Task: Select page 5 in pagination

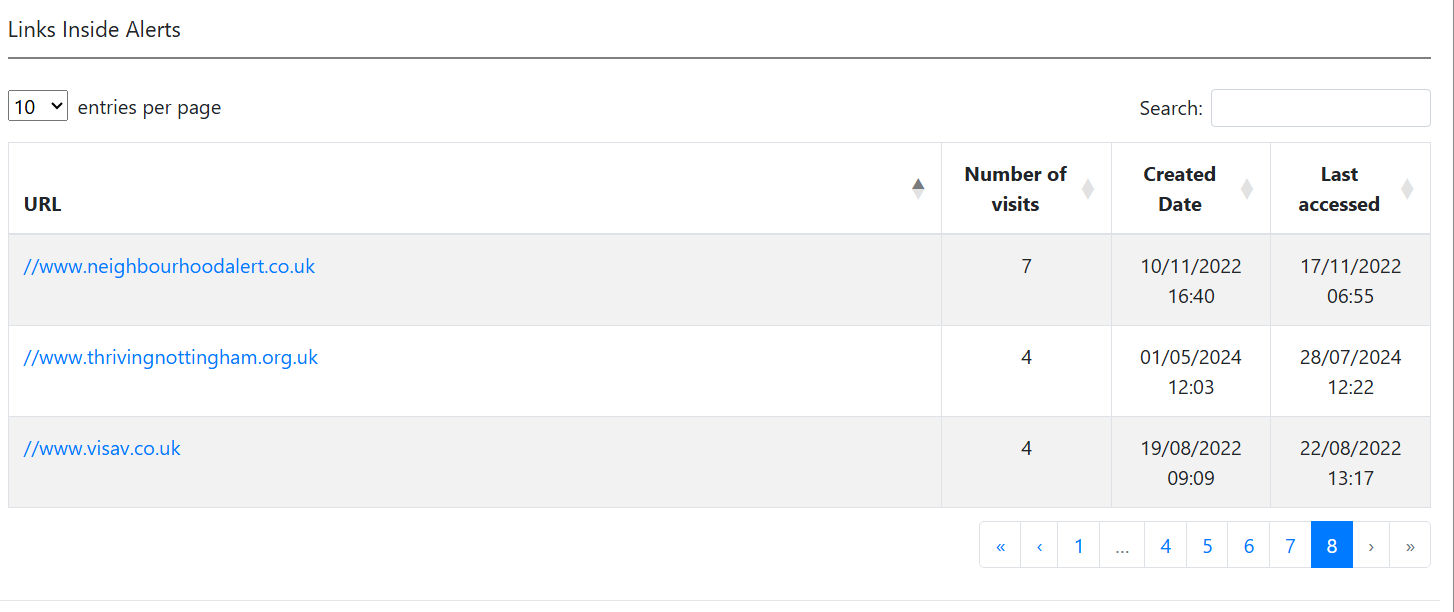Action: pyautogui.click(x=1207, y=545)
